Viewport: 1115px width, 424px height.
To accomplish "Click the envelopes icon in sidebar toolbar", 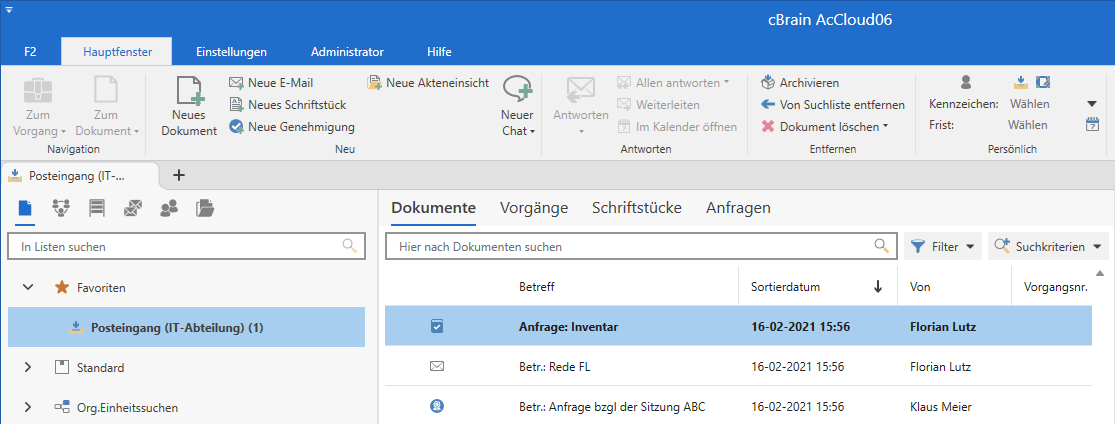I will 133,208.
